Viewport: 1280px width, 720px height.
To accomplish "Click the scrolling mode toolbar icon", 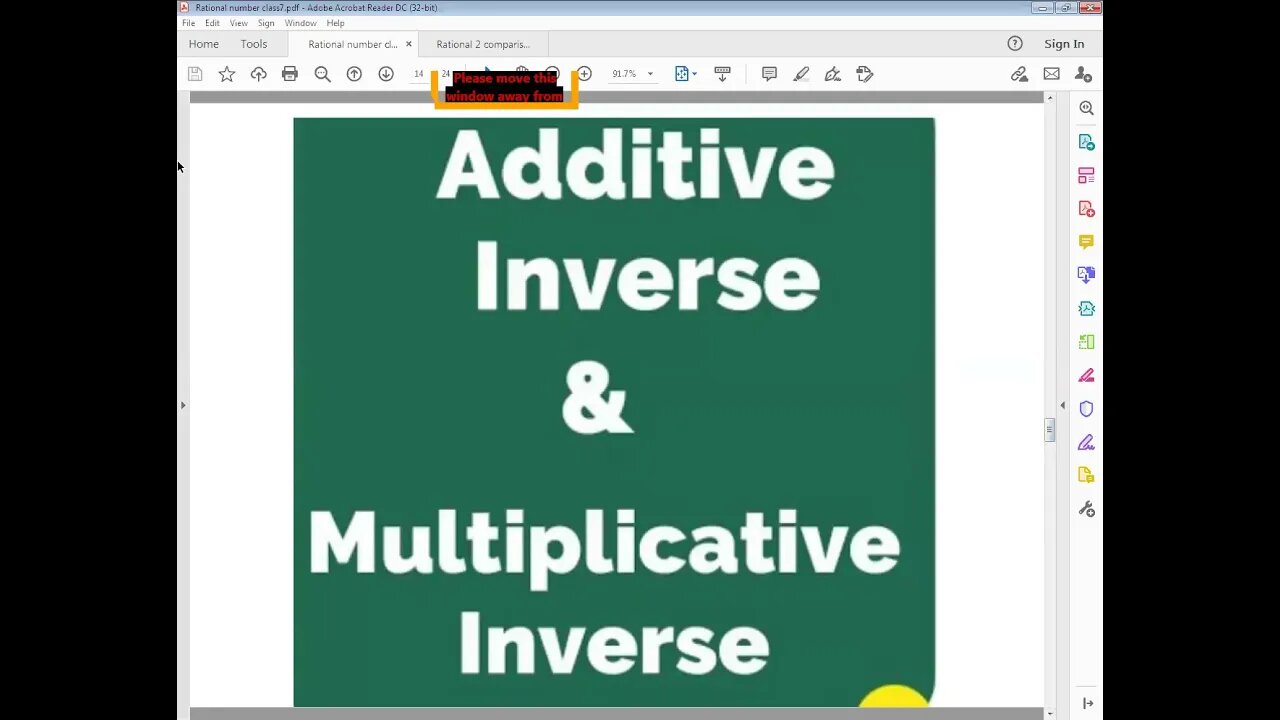I will coord(722,74).
